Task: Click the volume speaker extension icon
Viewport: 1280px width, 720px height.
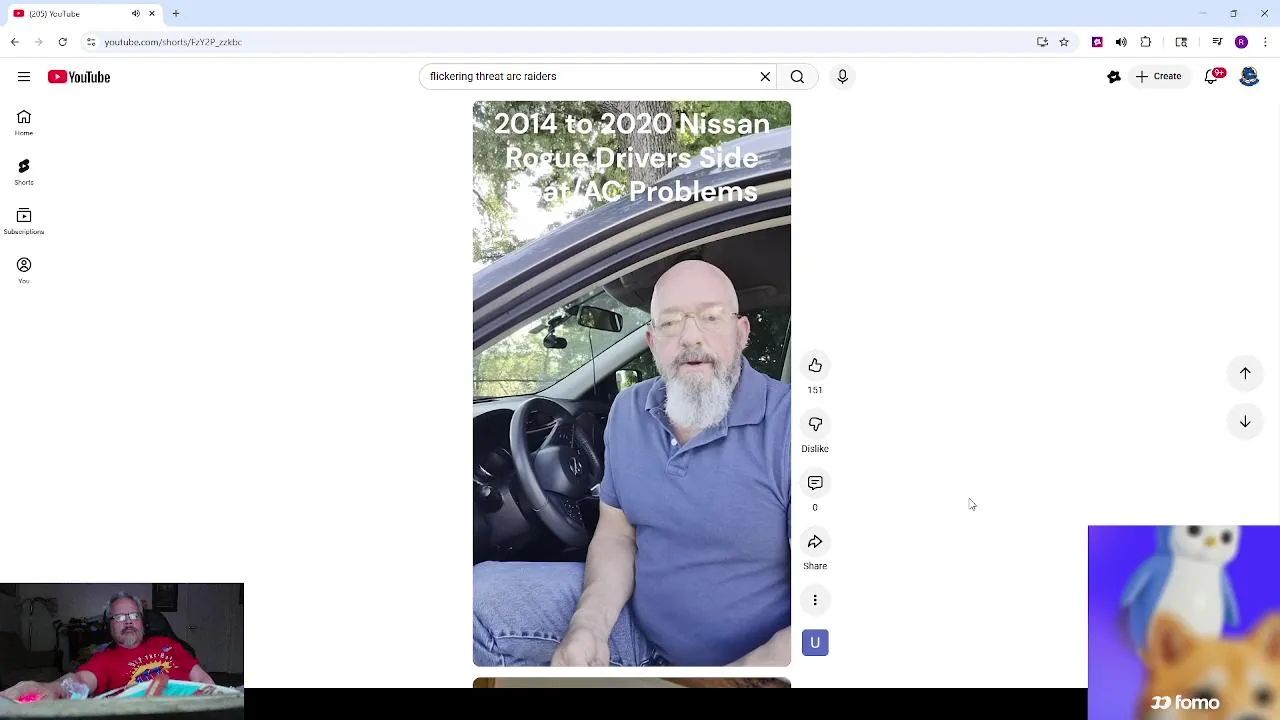Action: click(1121, 42)
